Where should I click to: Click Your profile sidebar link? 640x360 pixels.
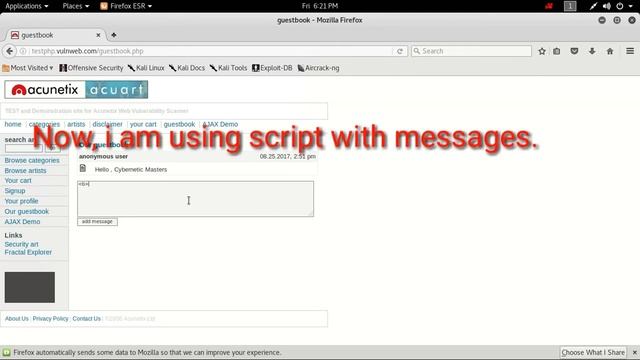(21, 201)
